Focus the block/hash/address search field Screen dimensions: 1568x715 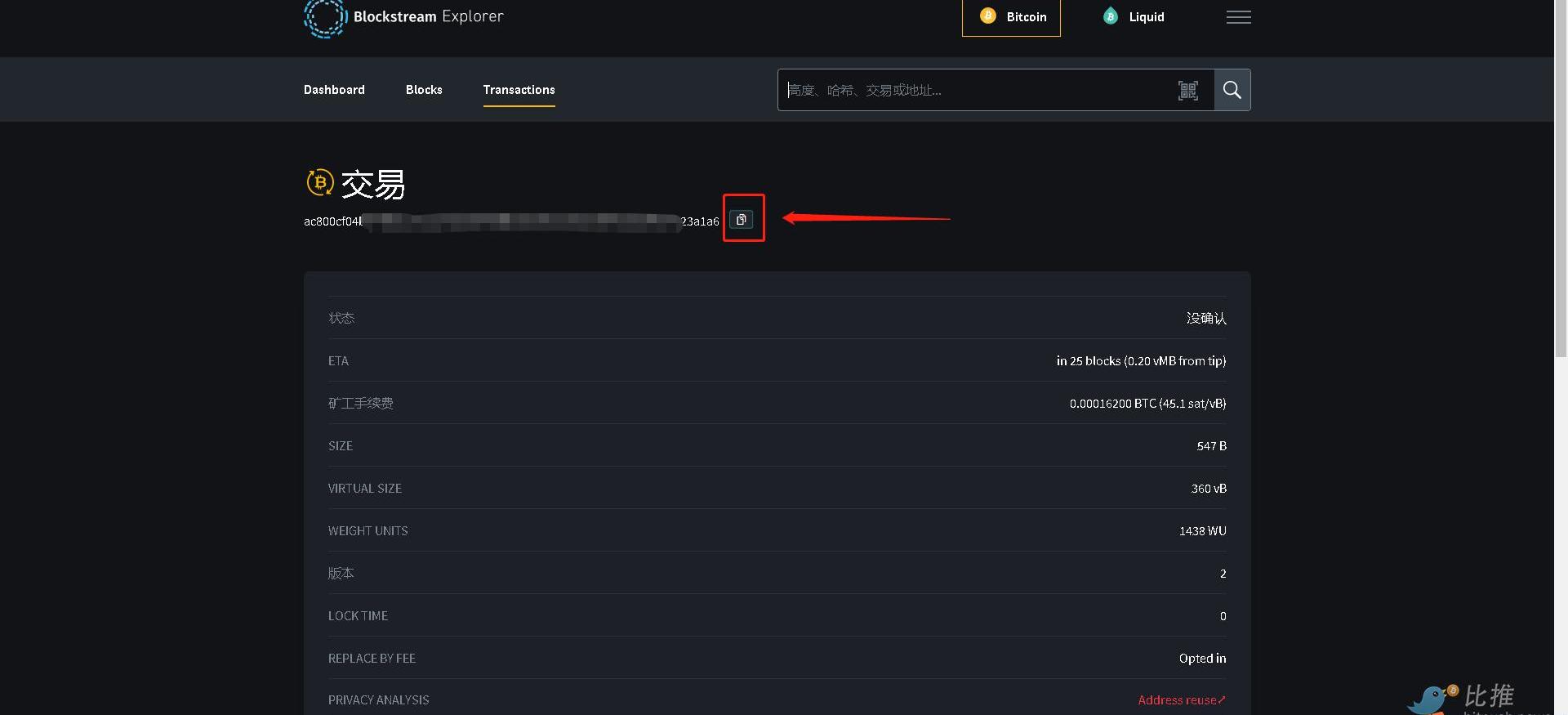(972, 91)
